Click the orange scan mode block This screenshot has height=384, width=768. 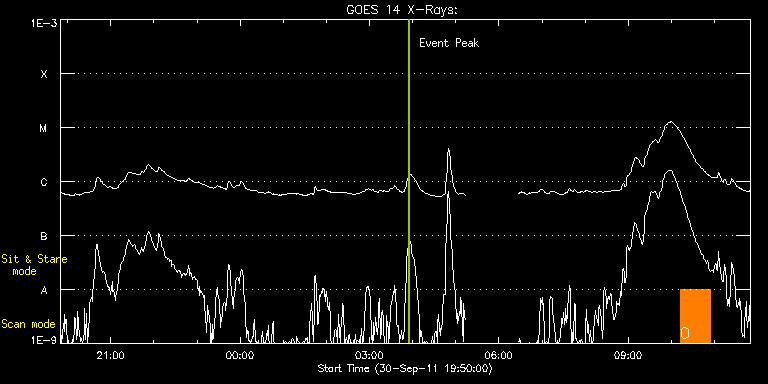pyautogui.click(x=695, y=316)
